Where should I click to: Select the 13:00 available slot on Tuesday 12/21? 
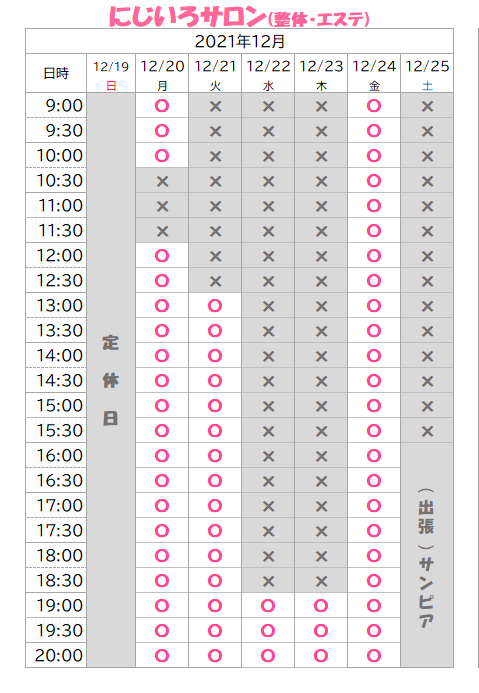tap(215, 305)
